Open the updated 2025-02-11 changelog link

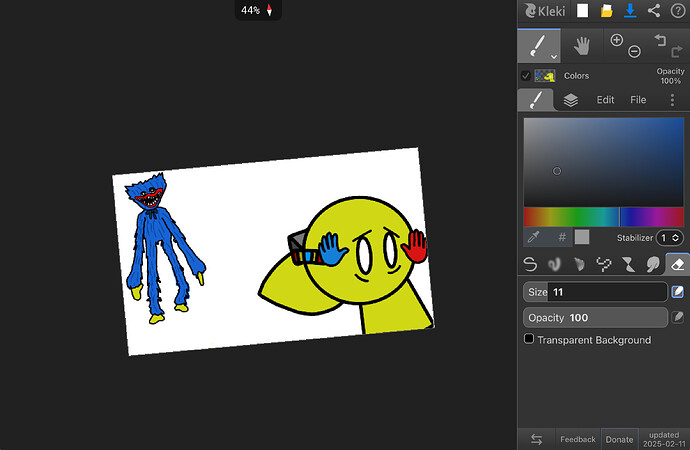point(664,439)
